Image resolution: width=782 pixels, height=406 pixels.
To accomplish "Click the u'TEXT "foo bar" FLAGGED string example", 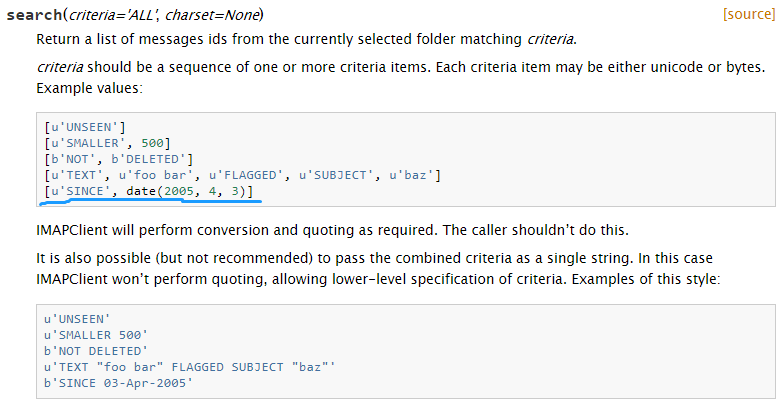I will [190, 367].
